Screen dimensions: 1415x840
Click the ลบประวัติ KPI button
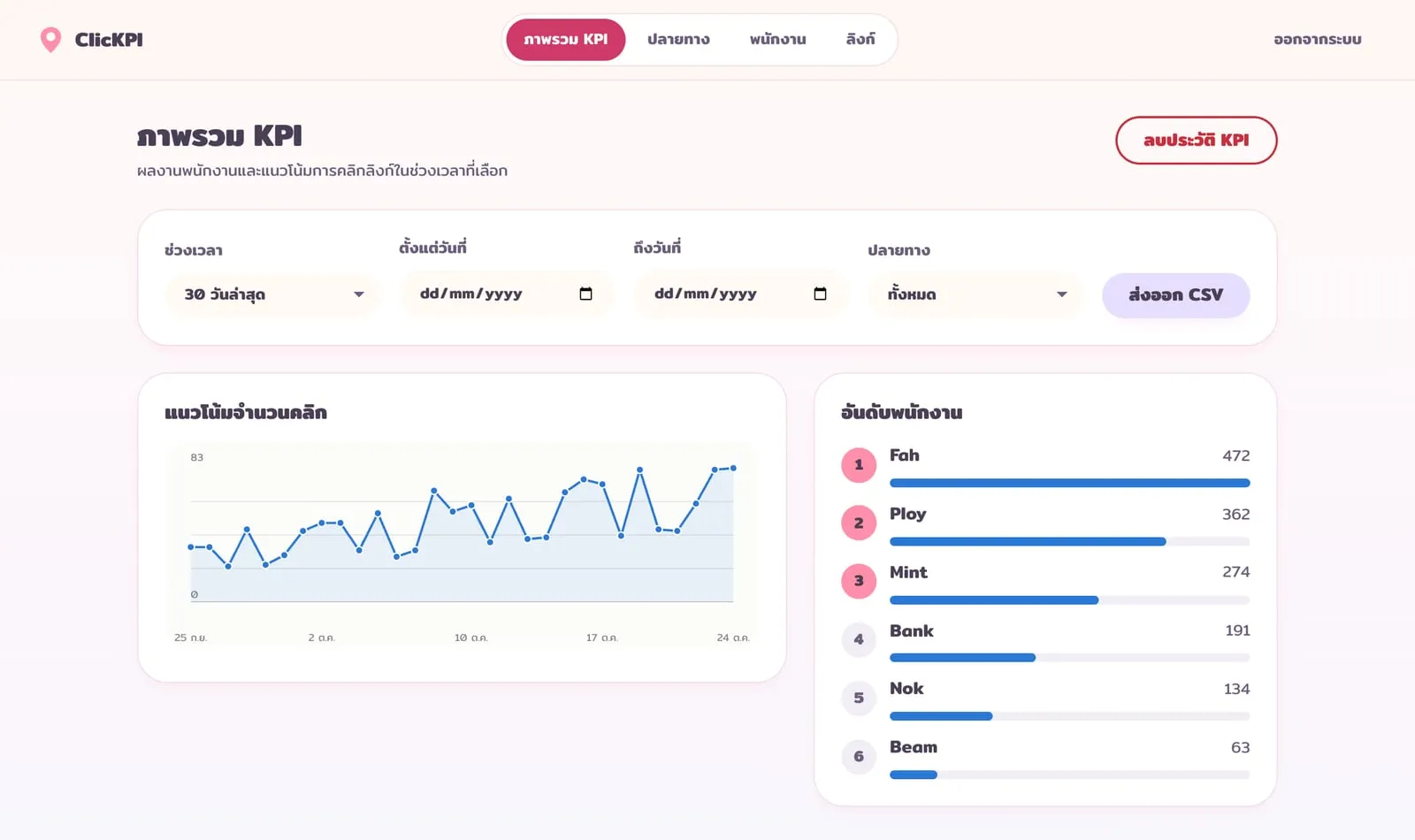pyautogui.click(x=1197, y=141)
